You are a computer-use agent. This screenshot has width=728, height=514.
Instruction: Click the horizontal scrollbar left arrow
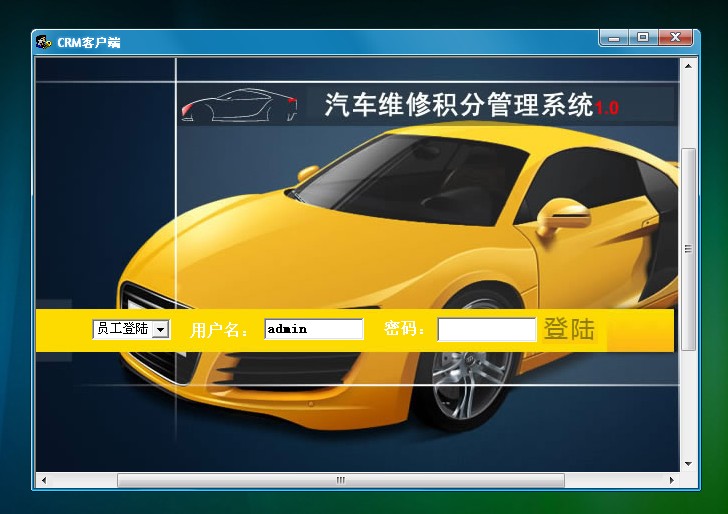[44, 480]
